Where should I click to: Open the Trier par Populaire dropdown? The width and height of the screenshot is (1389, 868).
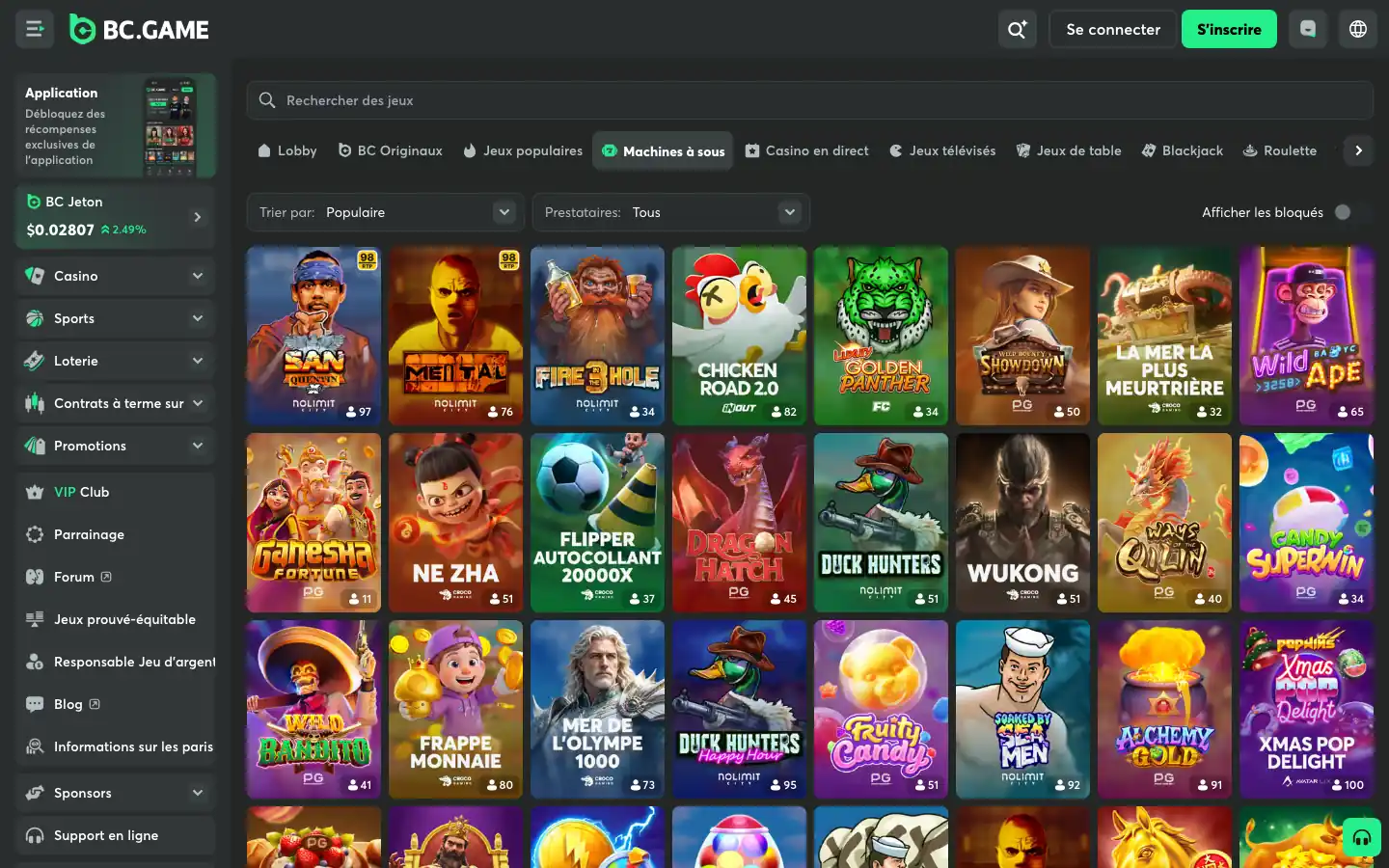[x=386, y=212]
